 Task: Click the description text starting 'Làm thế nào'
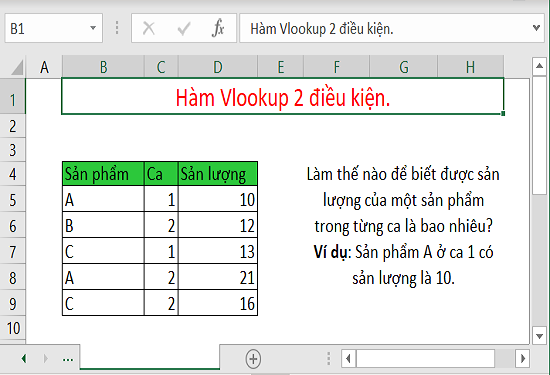(403, 226)
